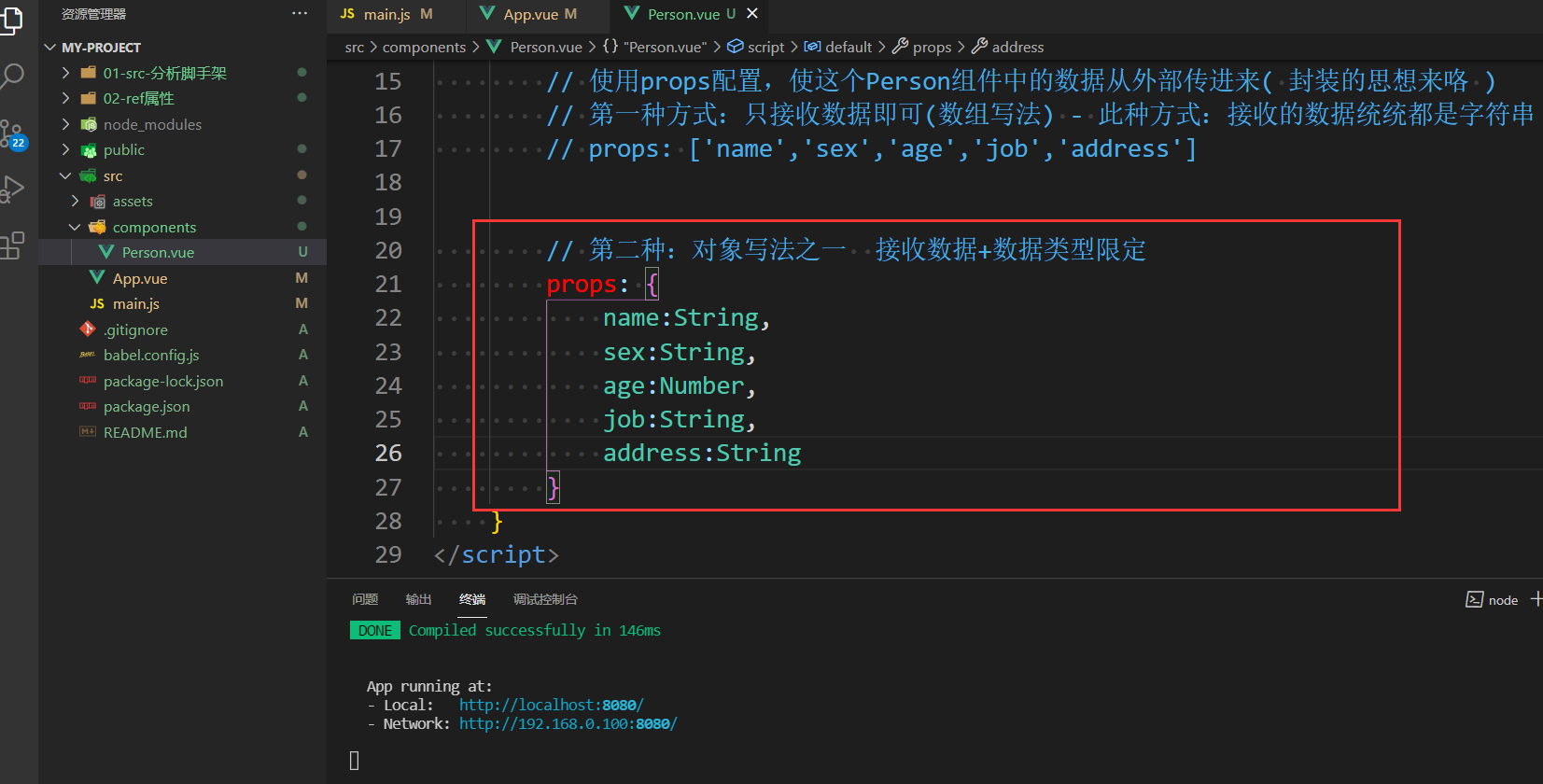Switch to the 调试控制台 panel tab

click(x=545, y=599)
